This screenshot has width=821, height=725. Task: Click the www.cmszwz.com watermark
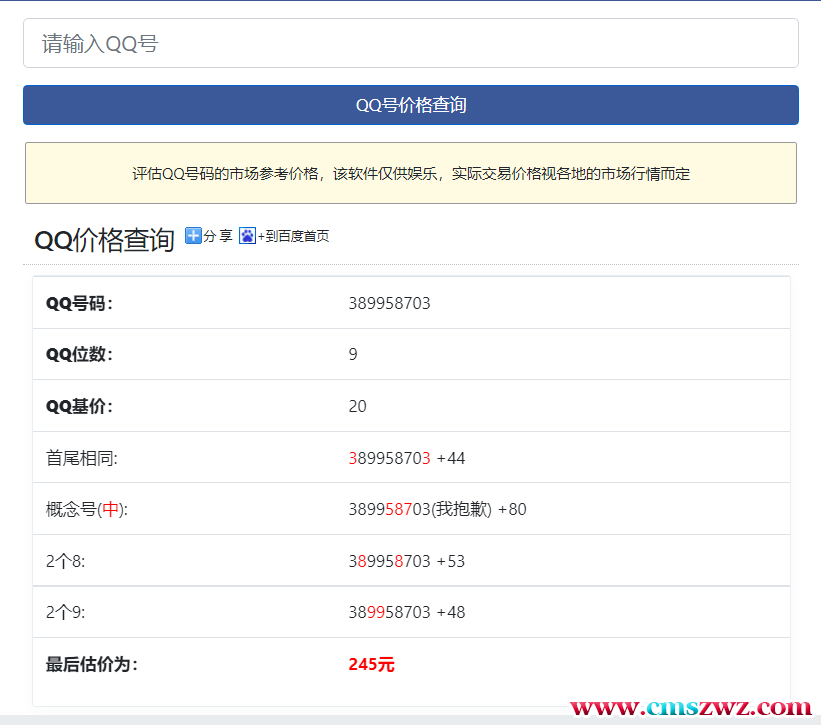pos(690,708)
